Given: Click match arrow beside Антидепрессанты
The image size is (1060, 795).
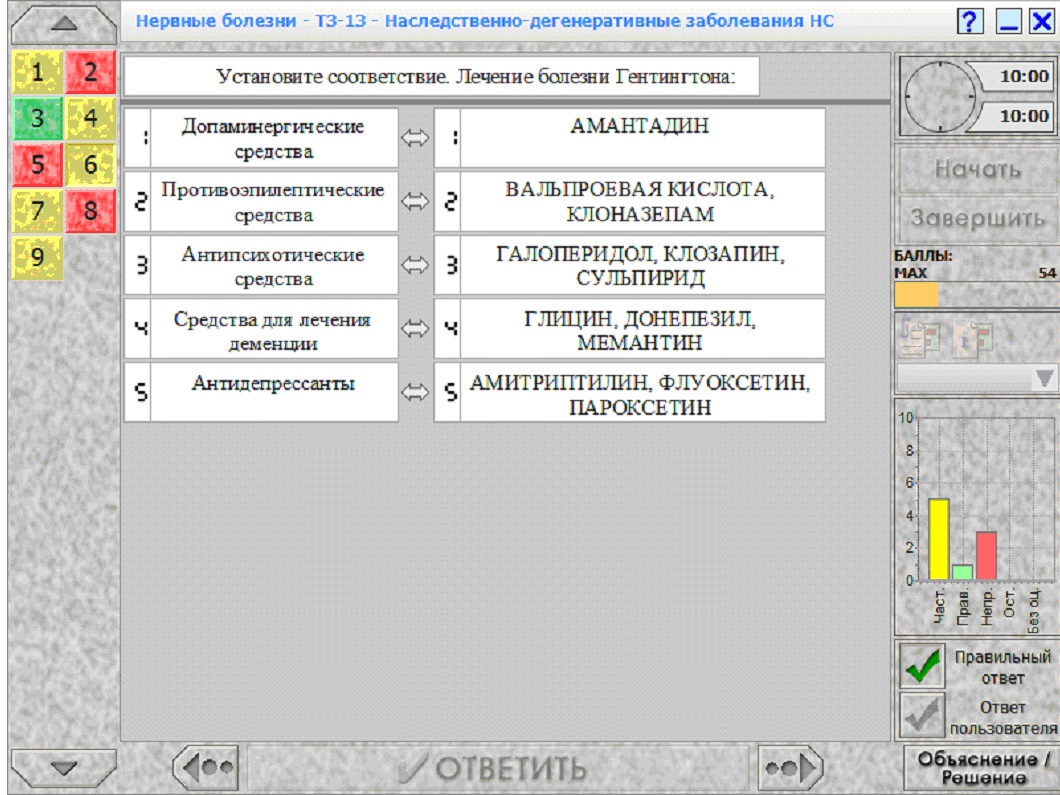Looking at the screenshot, I should (415, 392).
